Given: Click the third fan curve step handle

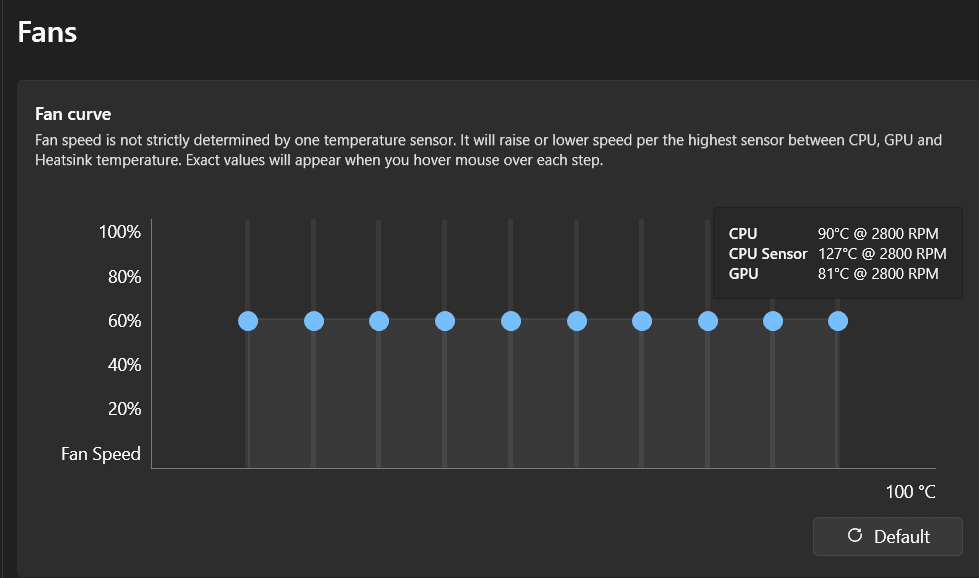Looking at the screenshot, I should click(379, 321).
